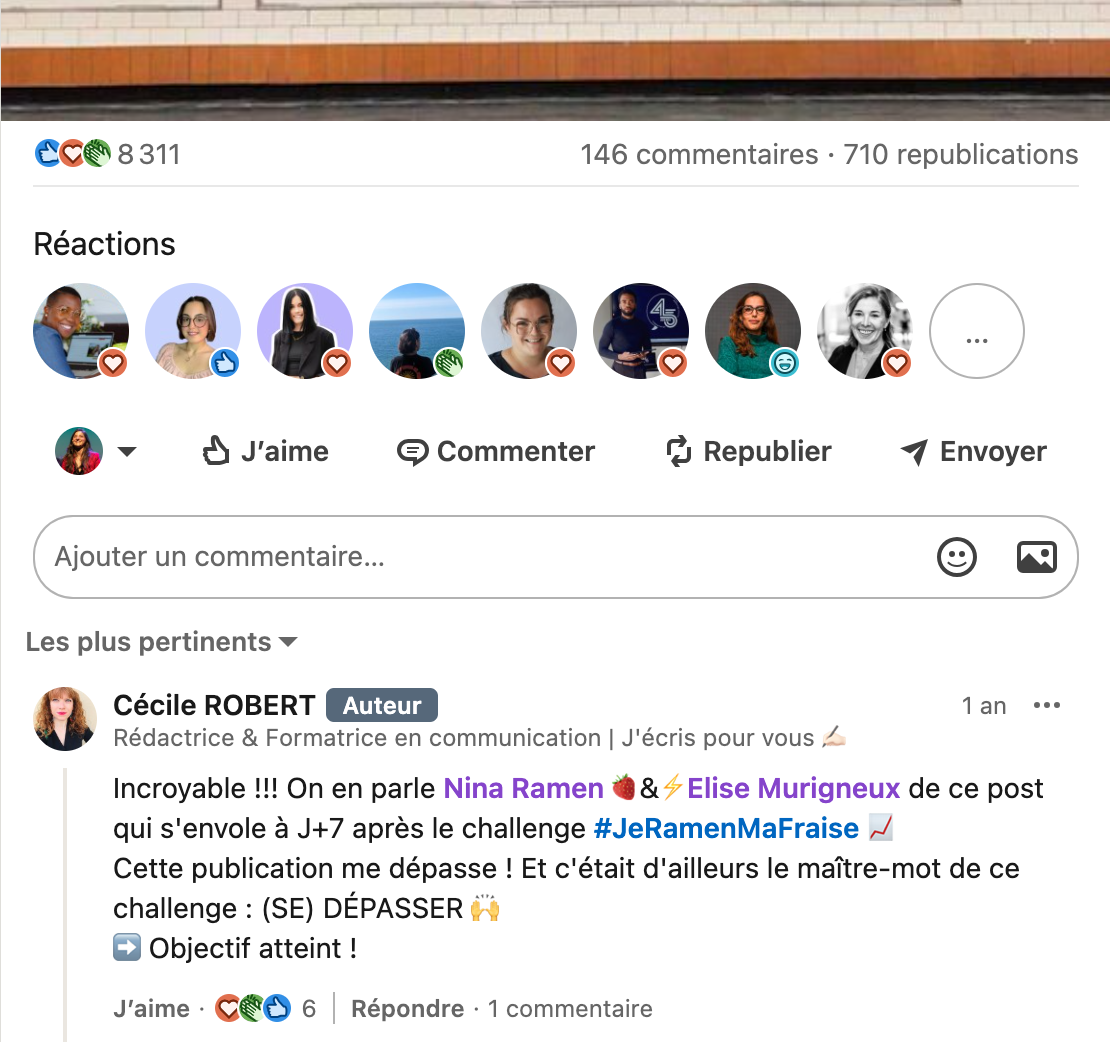This screenshot has width=1110, height=1042.
Task: Click the reaction icons beside 8 311
Action: point(73,154)
